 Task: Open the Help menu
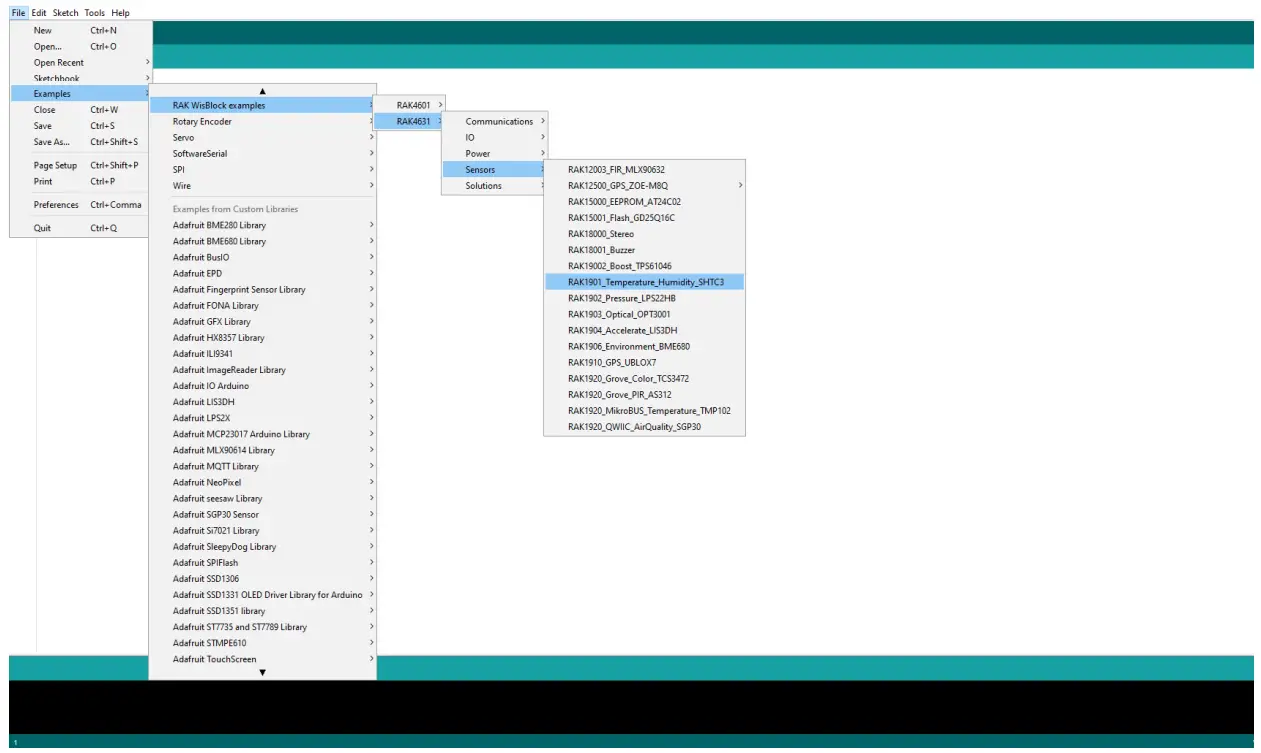click(120, 13)
